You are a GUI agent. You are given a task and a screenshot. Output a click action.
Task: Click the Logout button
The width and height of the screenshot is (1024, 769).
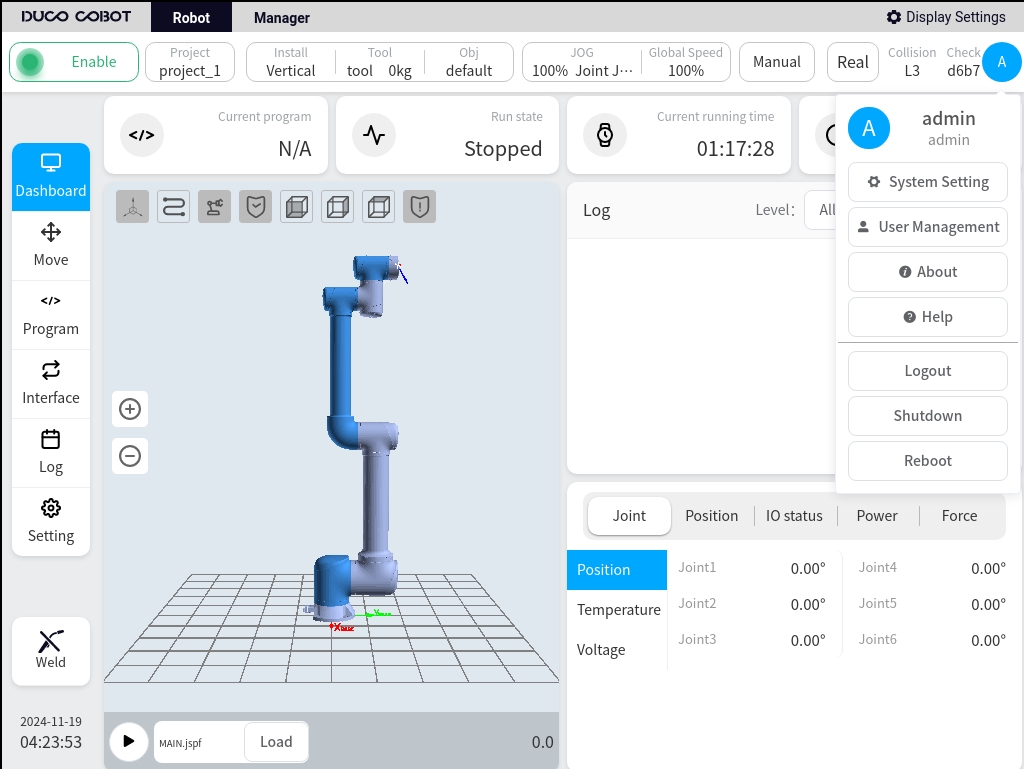pos(927,371)
